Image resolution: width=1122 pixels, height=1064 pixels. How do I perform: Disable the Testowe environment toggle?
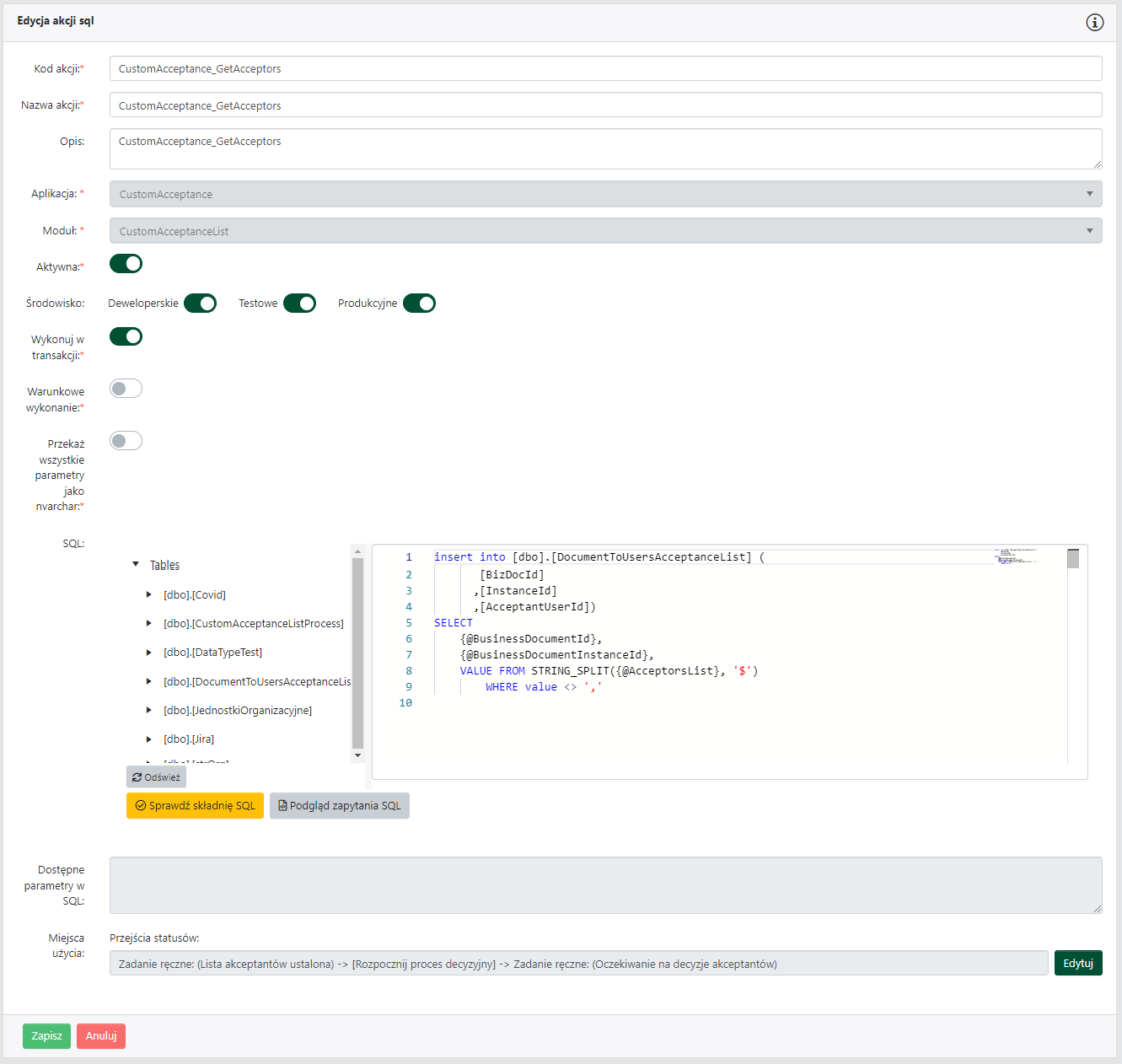point(299,303)
